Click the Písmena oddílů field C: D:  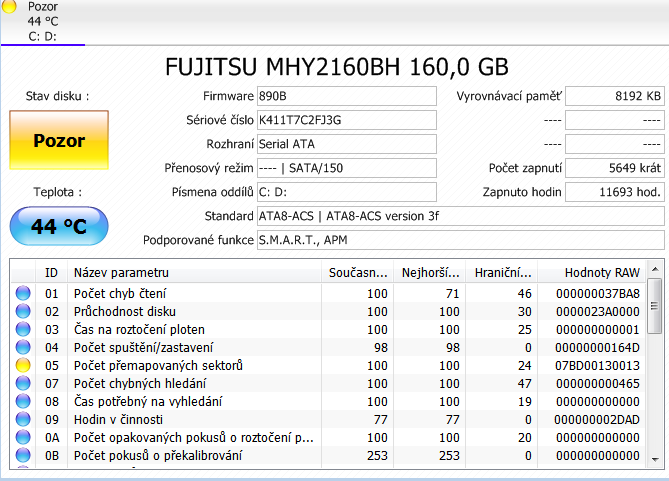tap(346, 192)
